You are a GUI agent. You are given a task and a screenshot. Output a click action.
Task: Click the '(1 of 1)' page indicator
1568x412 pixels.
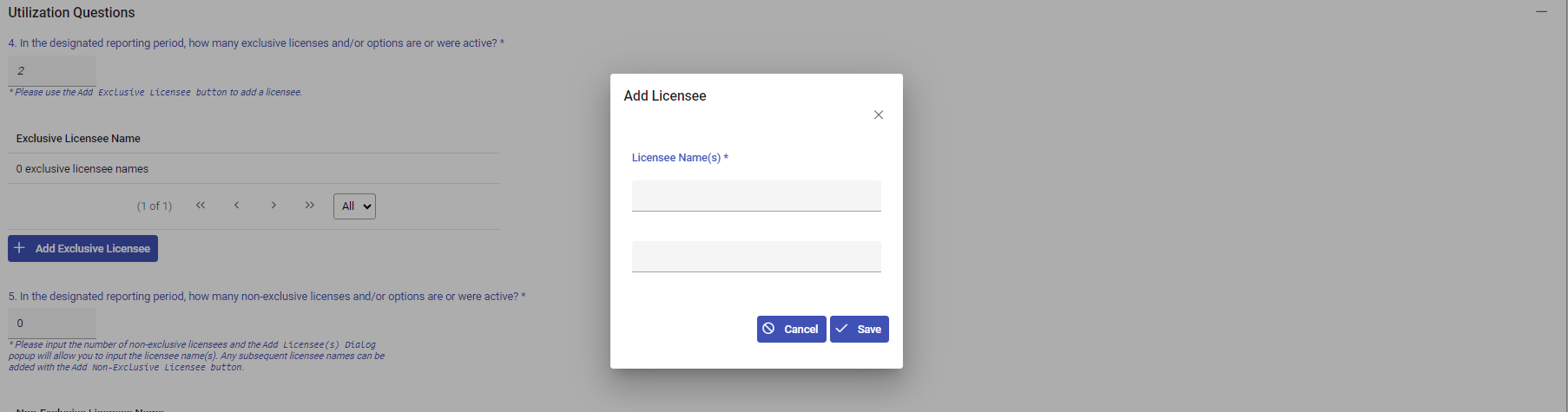[x=155, y=206]
